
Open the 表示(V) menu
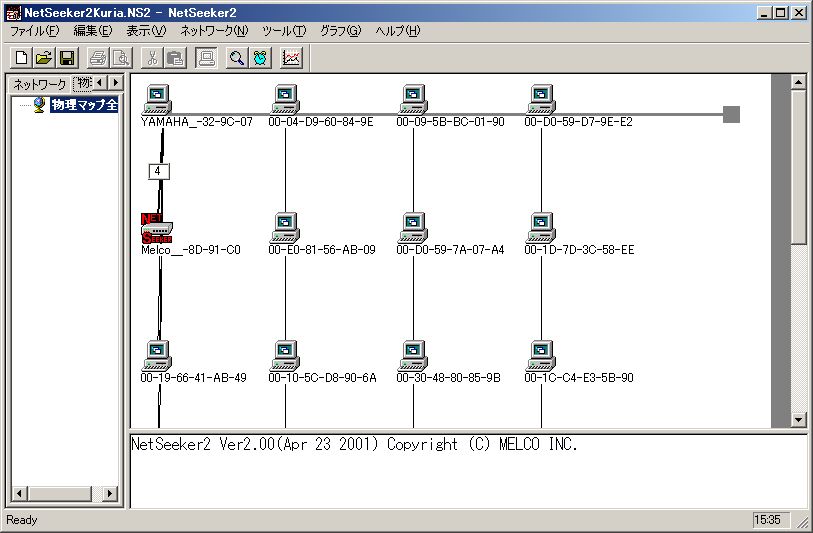click(x=146, y=31)
